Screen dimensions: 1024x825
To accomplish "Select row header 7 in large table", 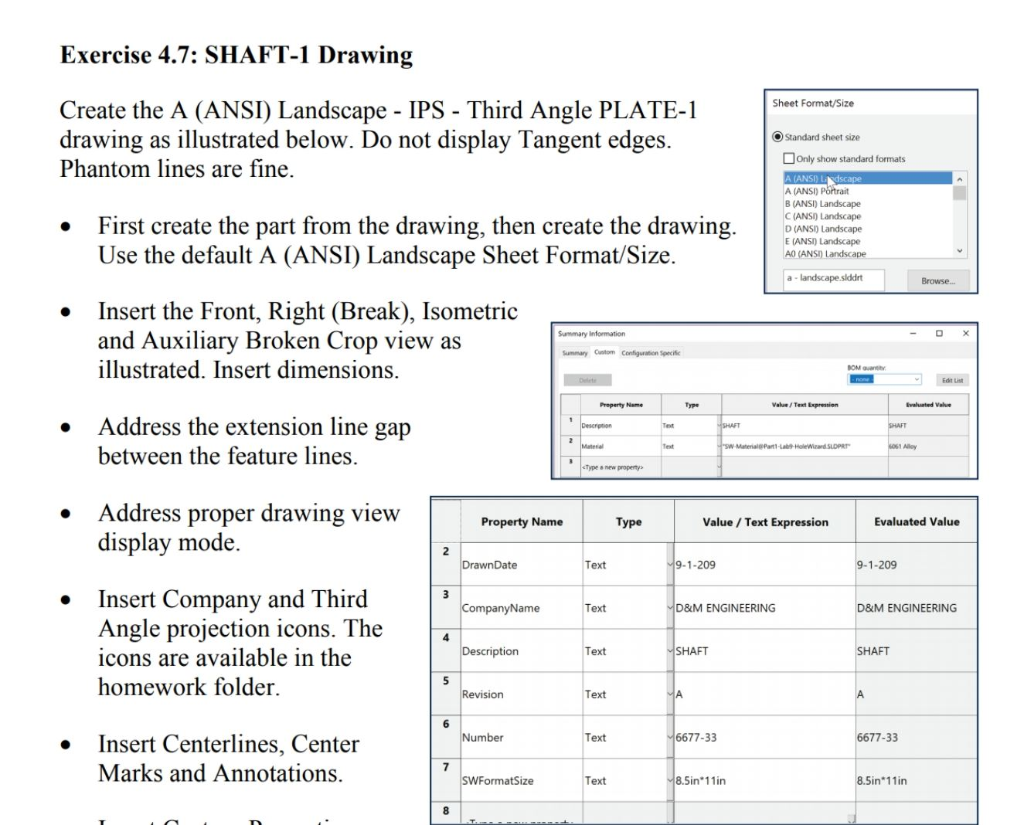I will (x=445, y=780).
